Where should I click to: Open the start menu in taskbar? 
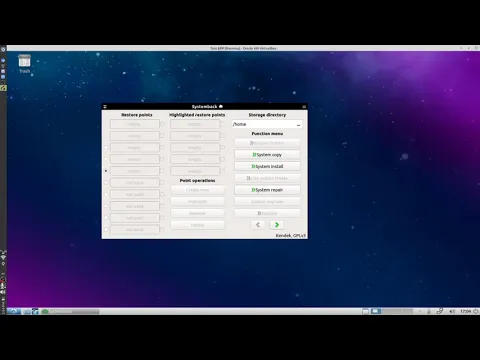[x=14, y=311]
